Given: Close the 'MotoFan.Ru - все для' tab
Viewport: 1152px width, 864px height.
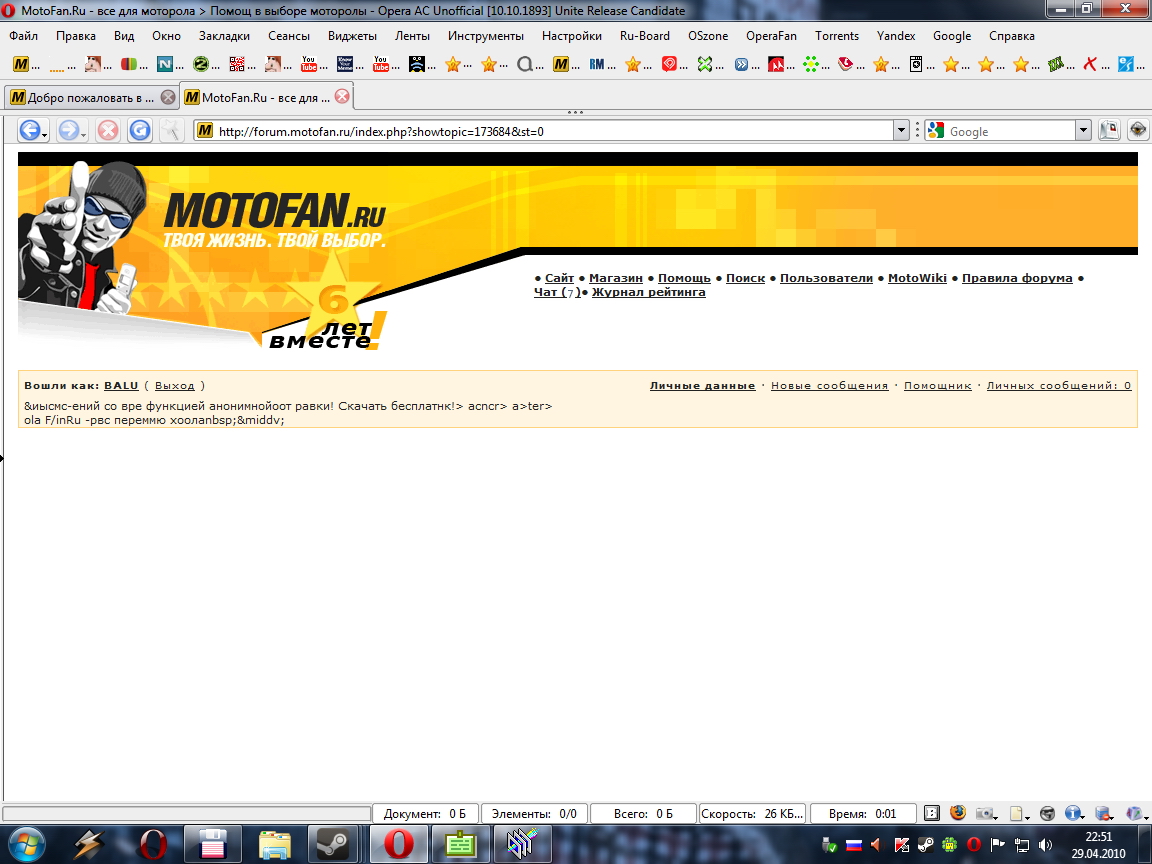Looking at the screenshot, I should [x=342, y=96].
